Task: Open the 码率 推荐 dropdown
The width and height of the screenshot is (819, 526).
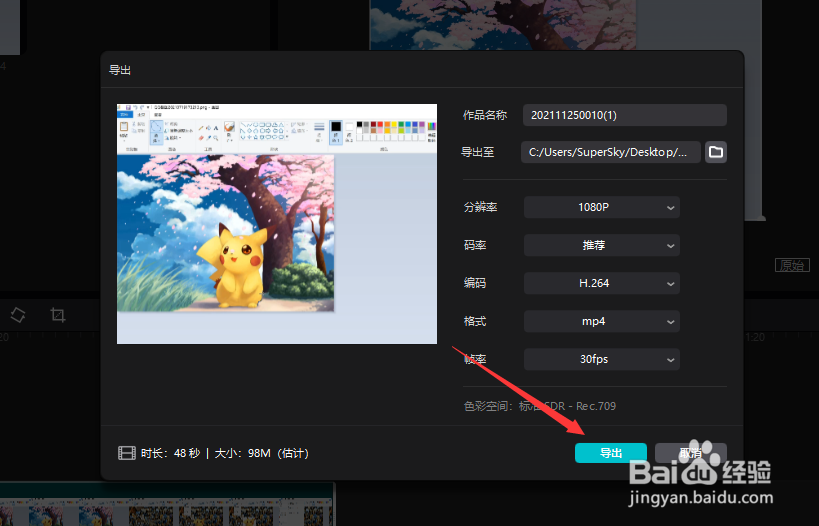Action: click(x=602, y=245)
